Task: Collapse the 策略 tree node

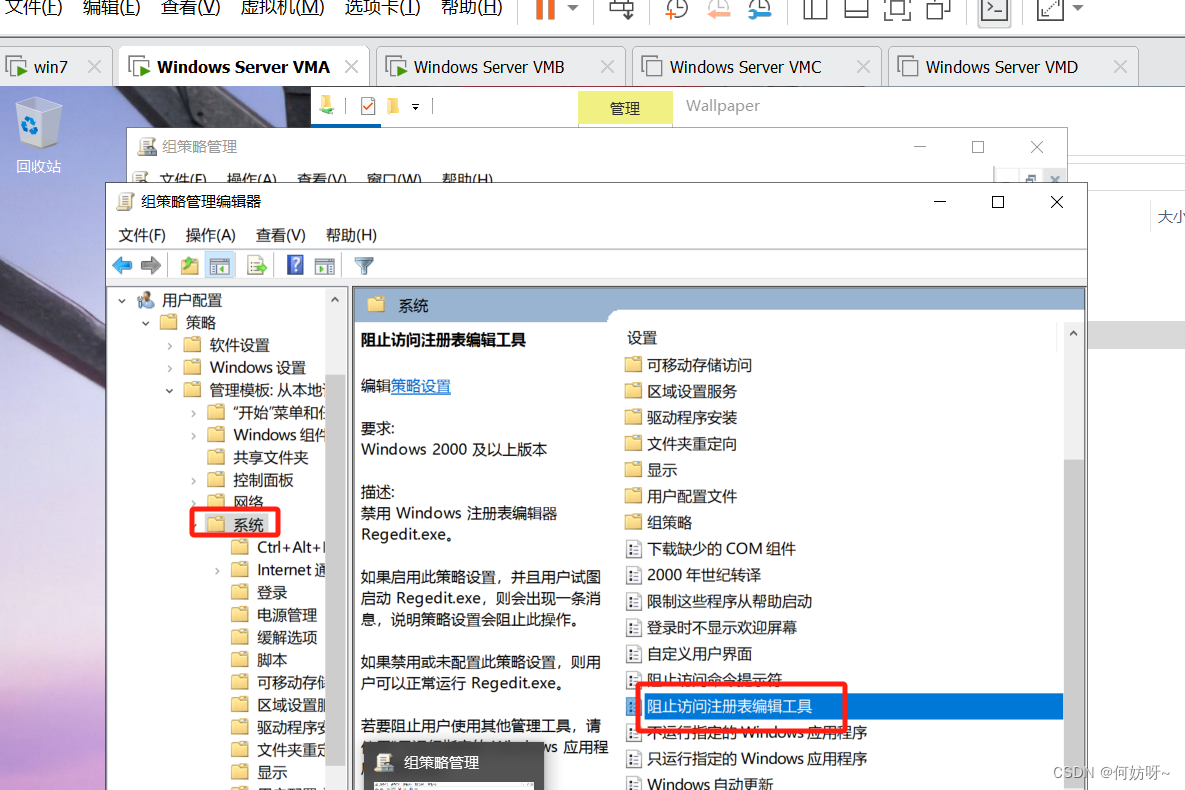Action: tap(146, 324)
